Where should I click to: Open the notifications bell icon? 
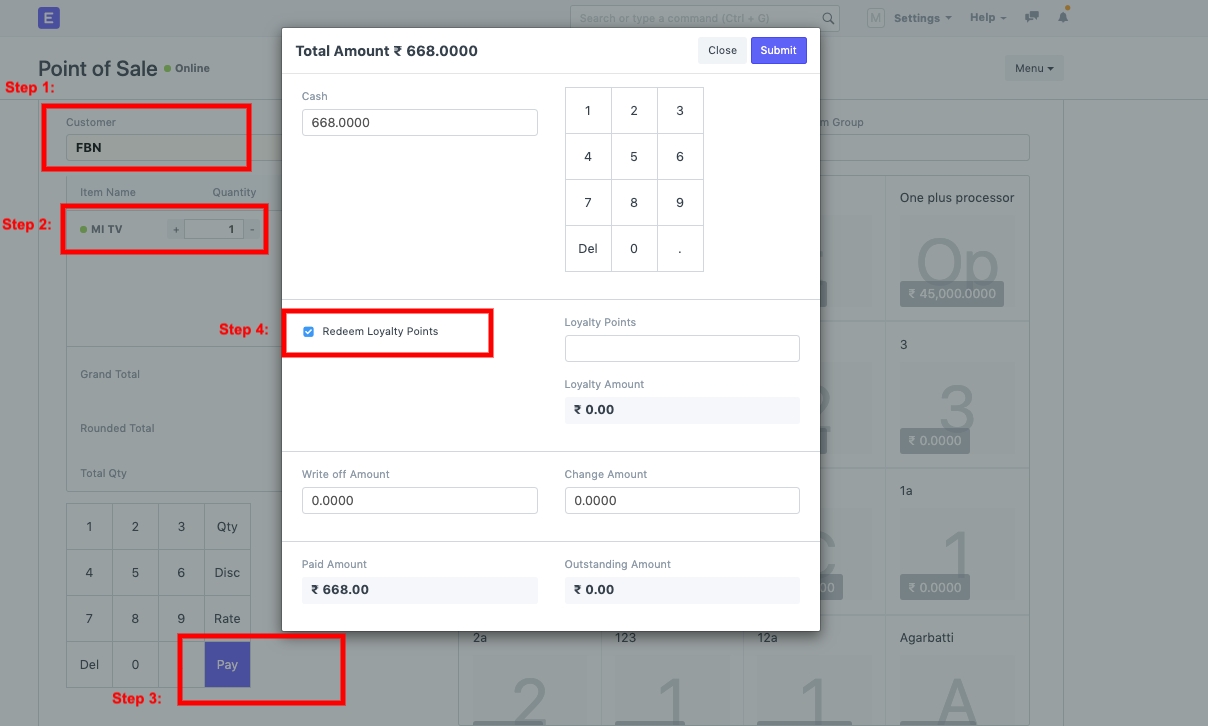point(1063,17)
